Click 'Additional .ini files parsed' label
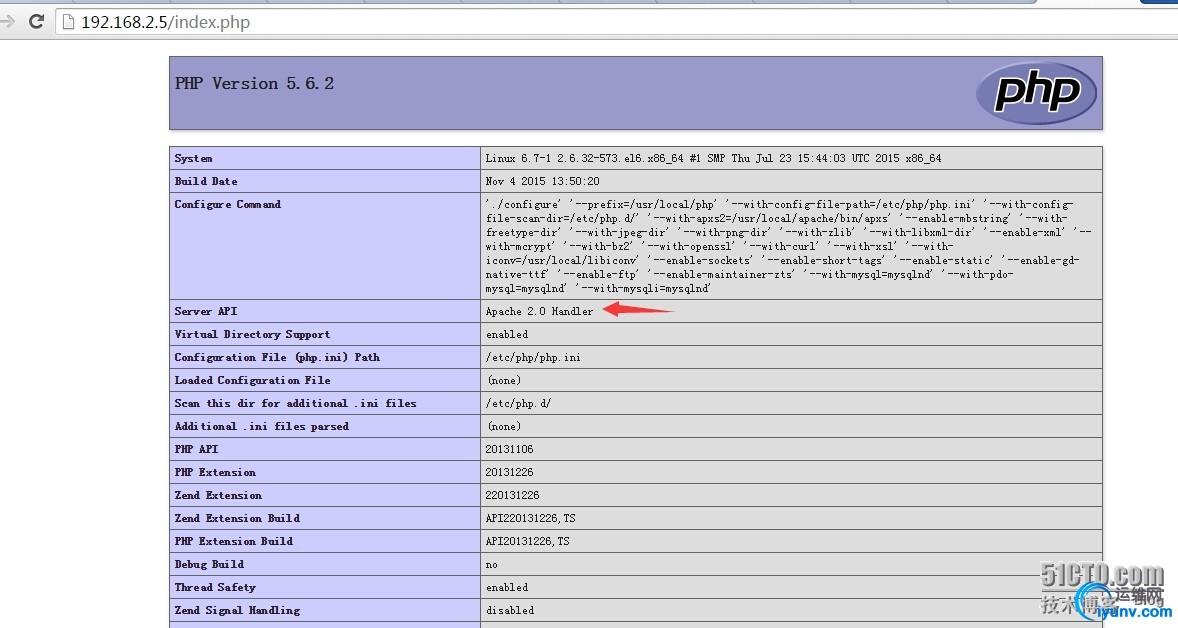The width and height of the screenshot is (1178, 628). [261, 426]
